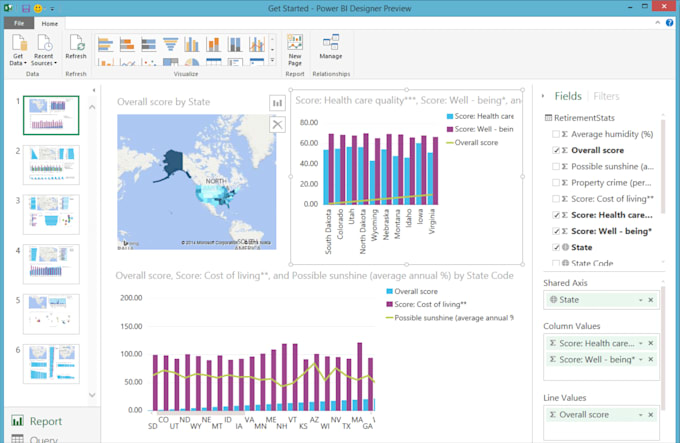Image resolution: width=680 pixels, height=443 pixels.
Task: Uncheck the Score: Health care field
Action: [556, 215]
